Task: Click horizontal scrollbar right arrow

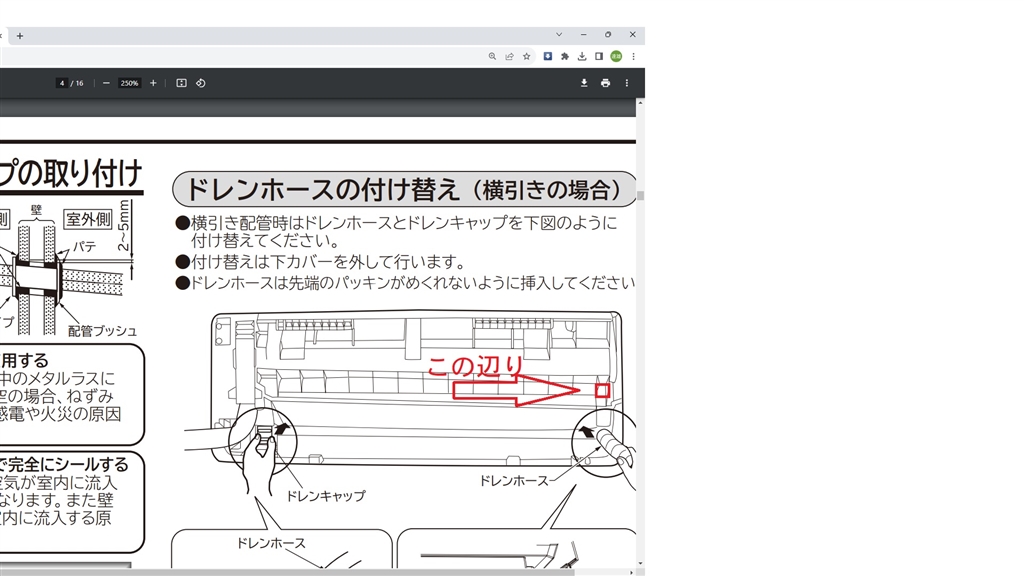Action: tap(632, 572)
